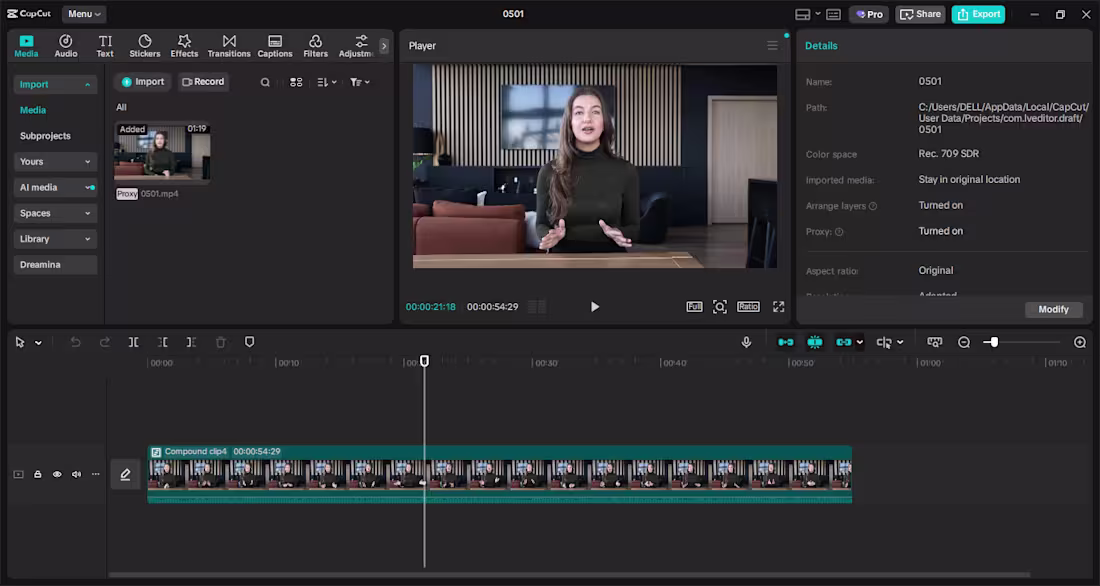Toggle main track magnet
The width and height of the screenshot is (1100, 586).
[786, 342]
